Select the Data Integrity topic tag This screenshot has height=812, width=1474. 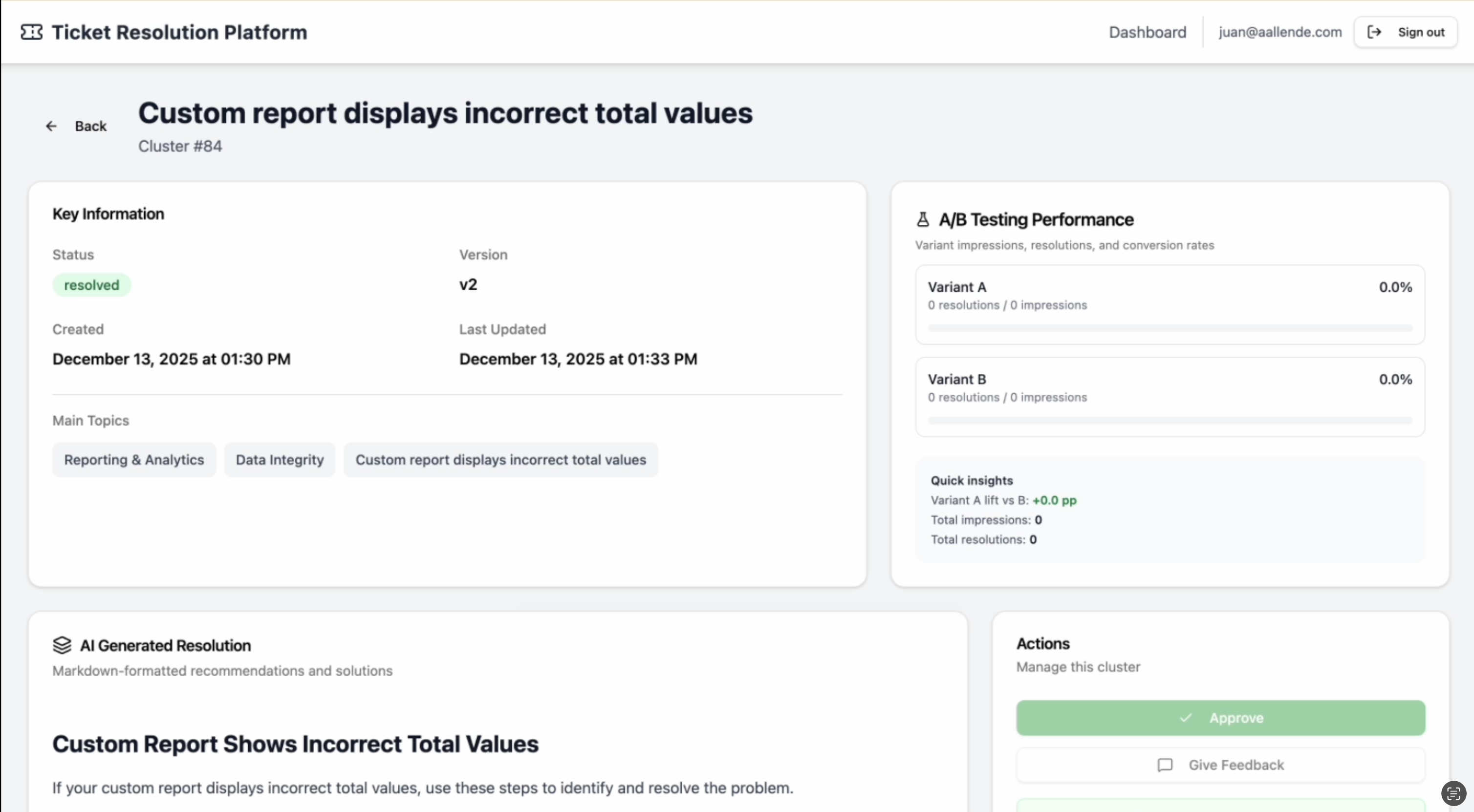(x=279, y=460)
